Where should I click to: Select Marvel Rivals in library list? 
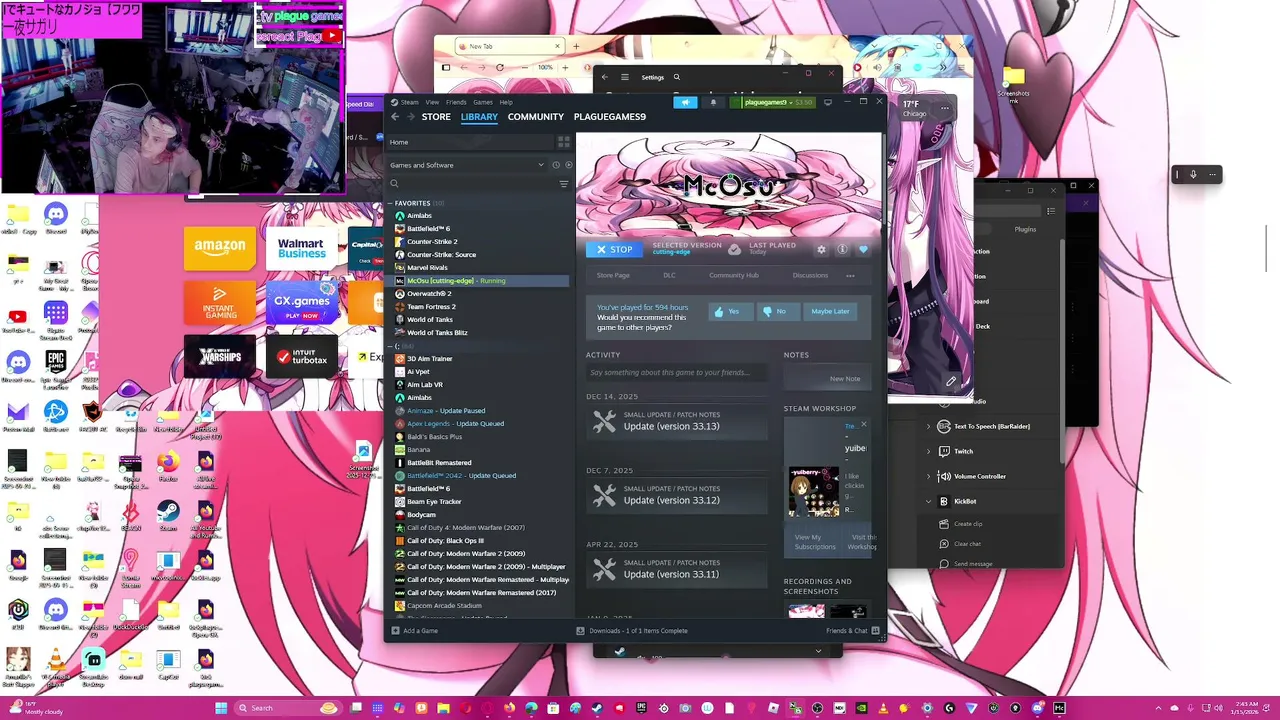[427, 268]
